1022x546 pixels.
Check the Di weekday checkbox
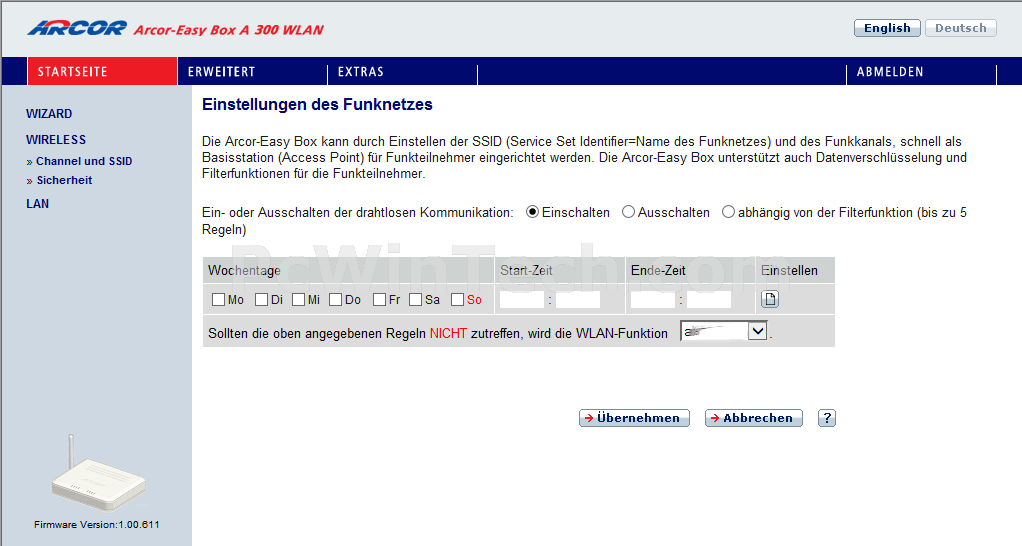click(261, 300)
